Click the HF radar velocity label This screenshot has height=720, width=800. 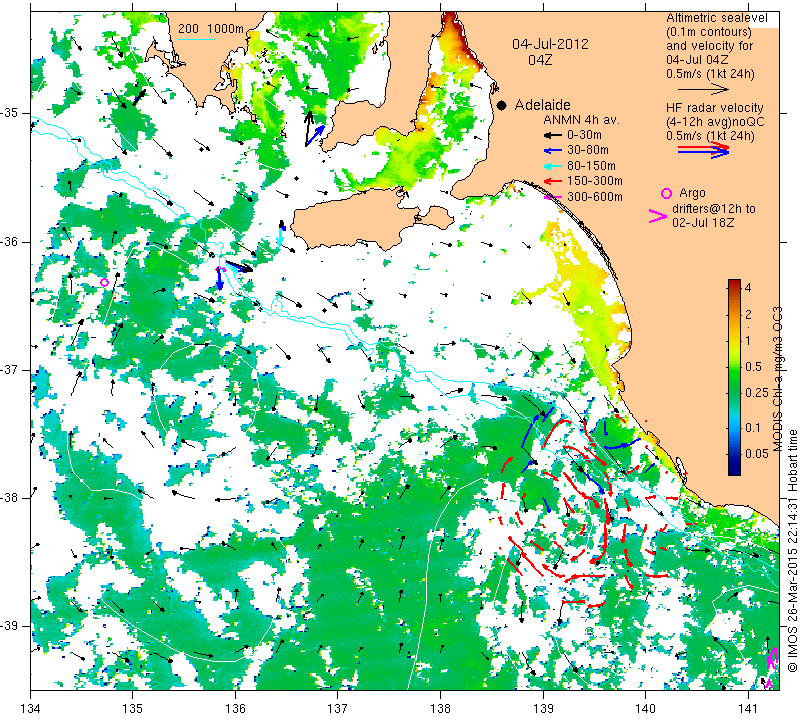[714, 108]
